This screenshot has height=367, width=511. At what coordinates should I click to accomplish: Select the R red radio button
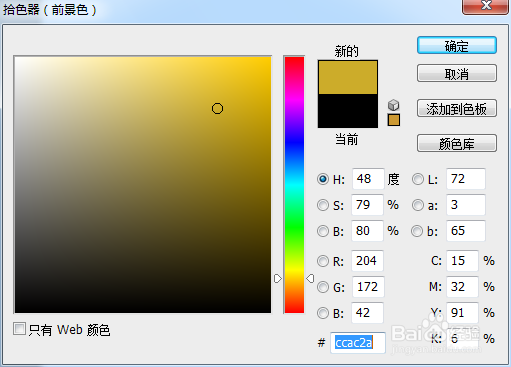point(323,261)
